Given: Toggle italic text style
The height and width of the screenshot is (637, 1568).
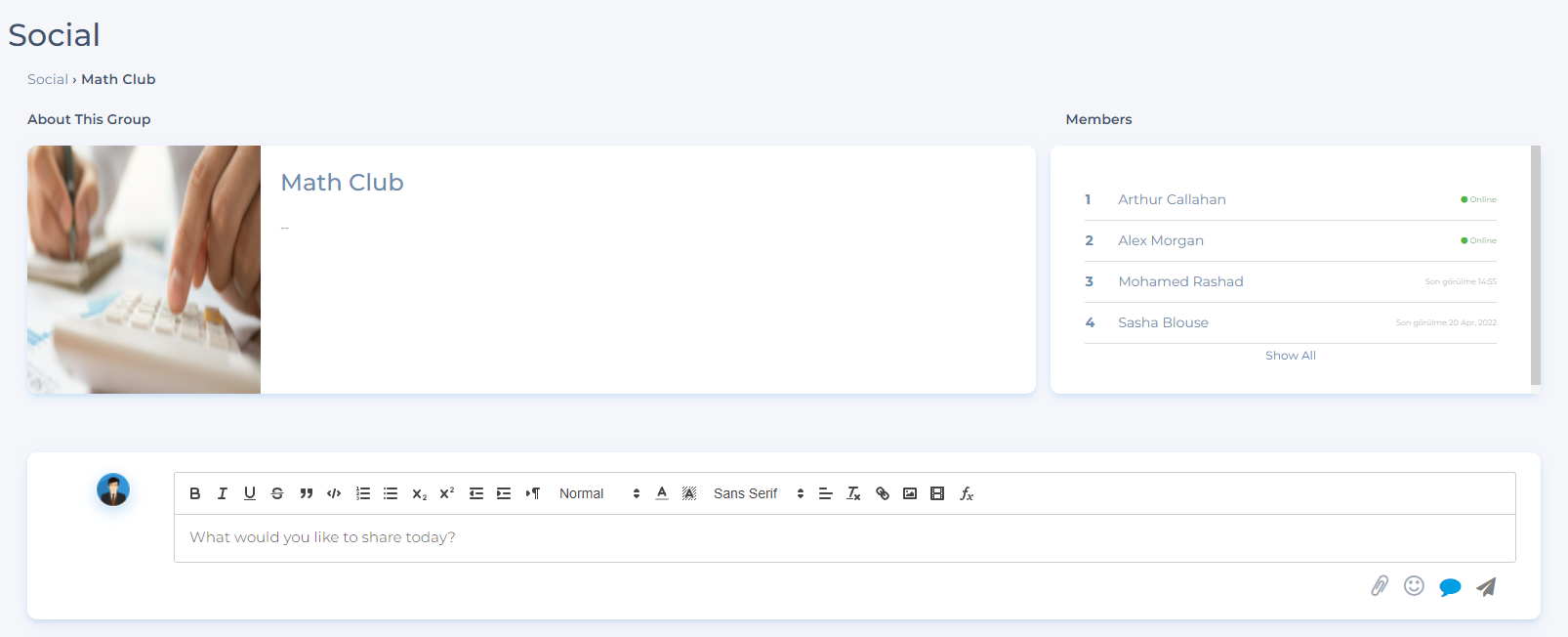Looking at the screenshot, I should [x=223, y=493].
